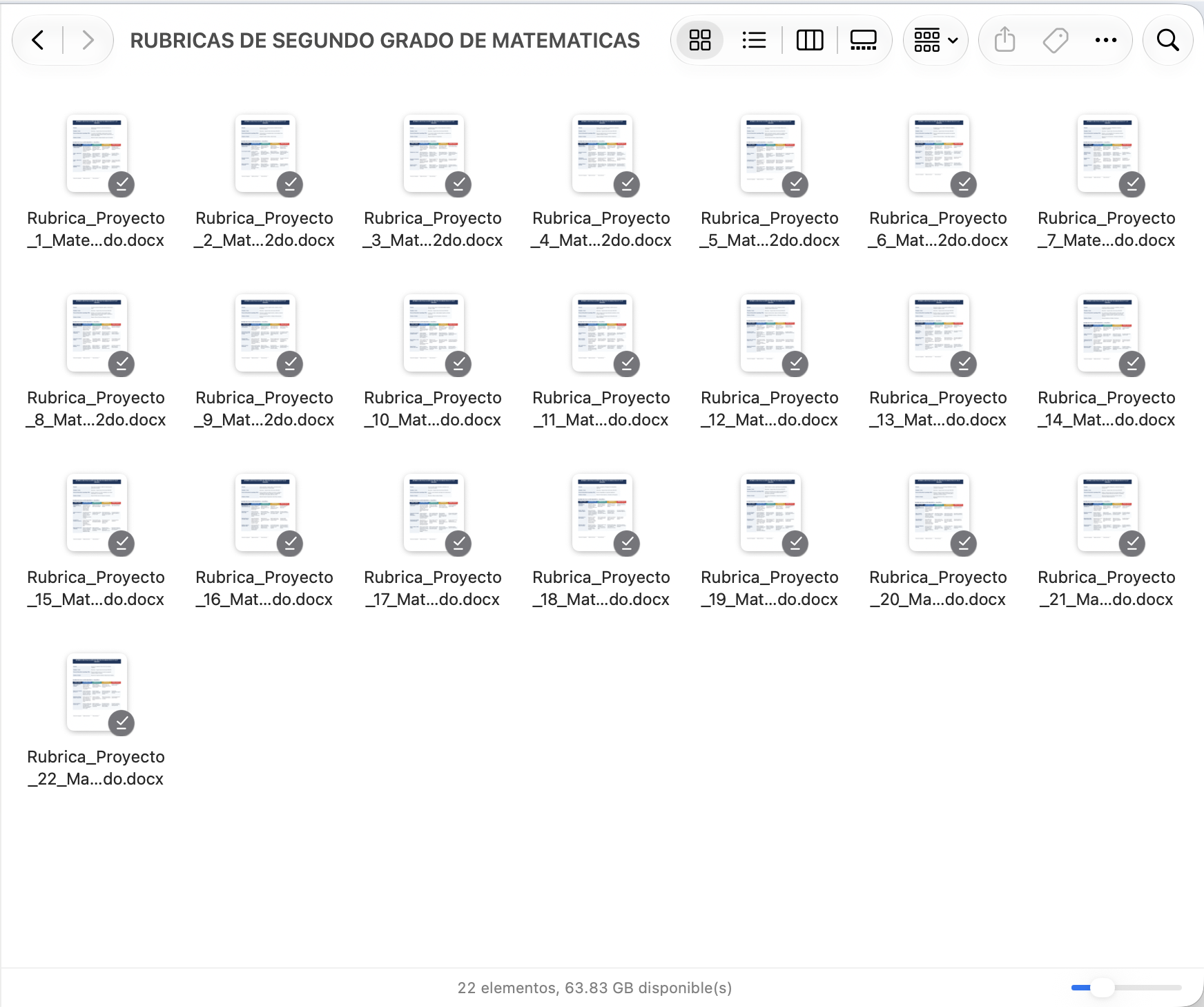Click the Rubrica_Proyecto_15 file name
This screenshot has width=1204, height=1007.
(x=96, y=588)
